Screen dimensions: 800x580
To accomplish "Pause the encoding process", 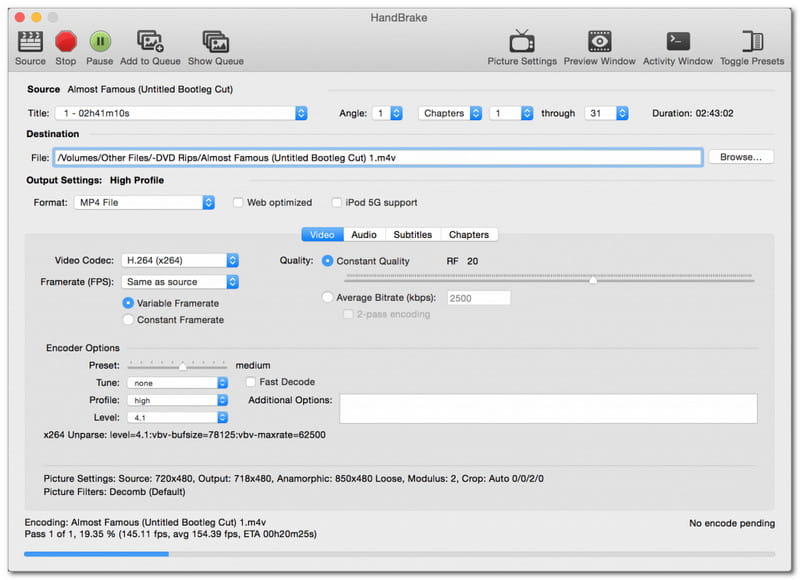I will pyautogui.click(x=100, y=41).
